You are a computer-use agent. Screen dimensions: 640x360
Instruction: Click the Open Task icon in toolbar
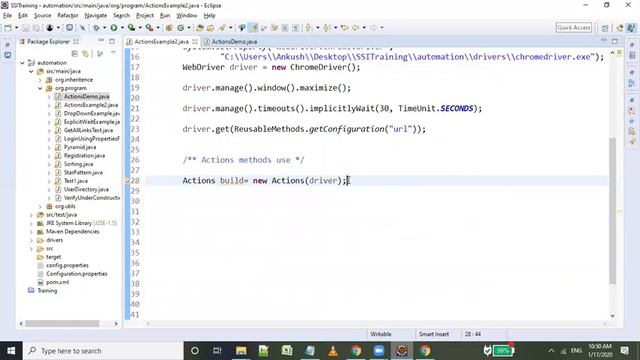211,28
